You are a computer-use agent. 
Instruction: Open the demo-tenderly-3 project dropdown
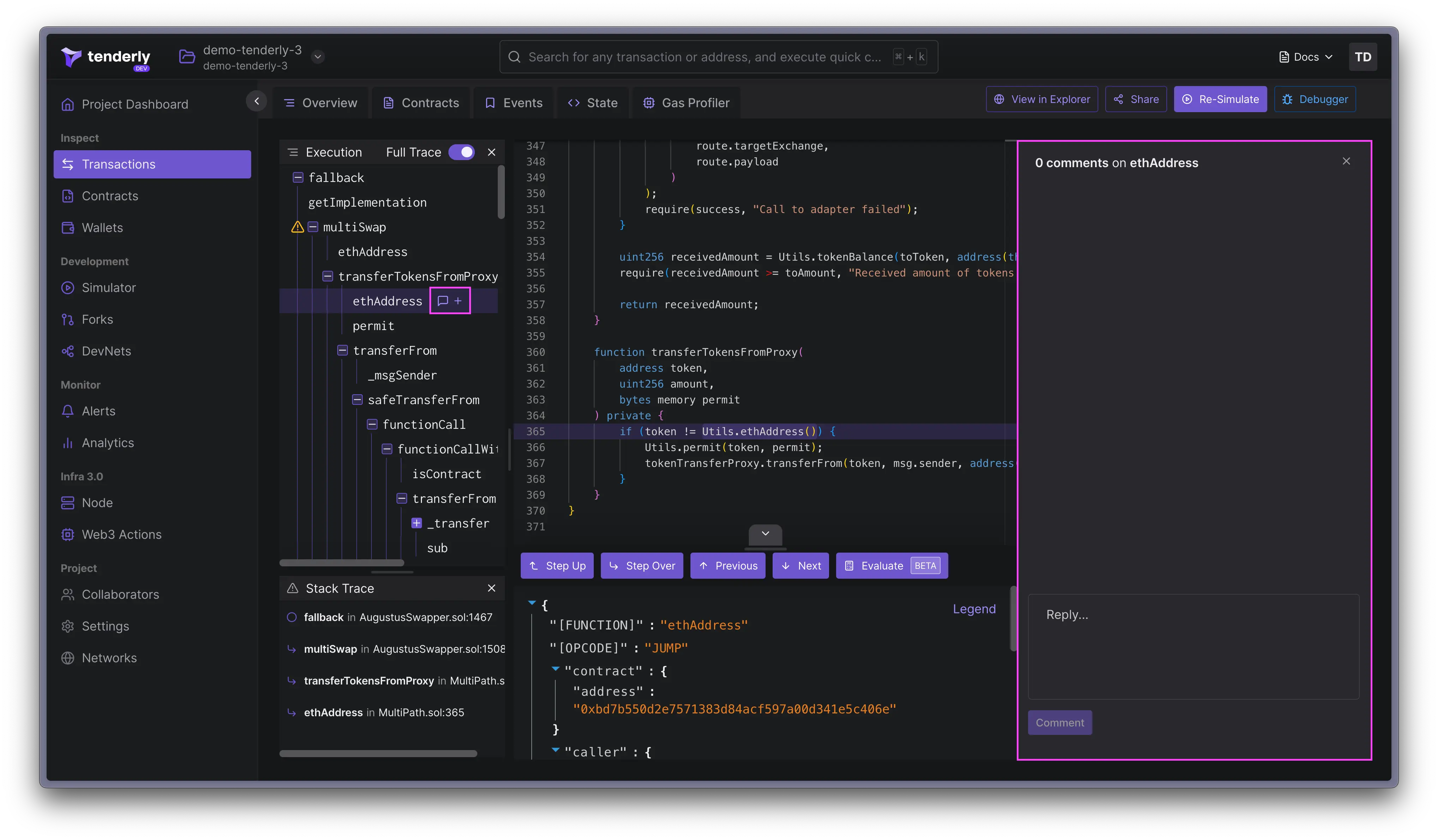coord(318,56)
